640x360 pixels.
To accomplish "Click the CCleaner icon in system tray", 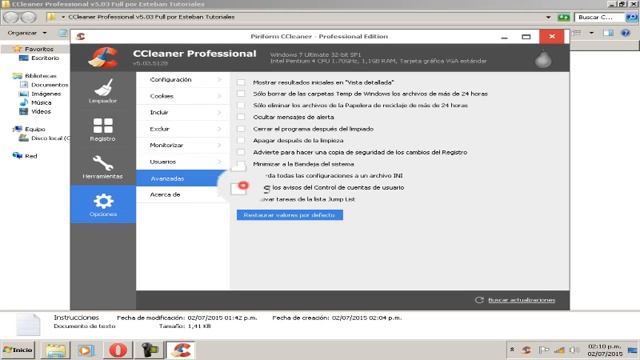I will coord(527,350).
